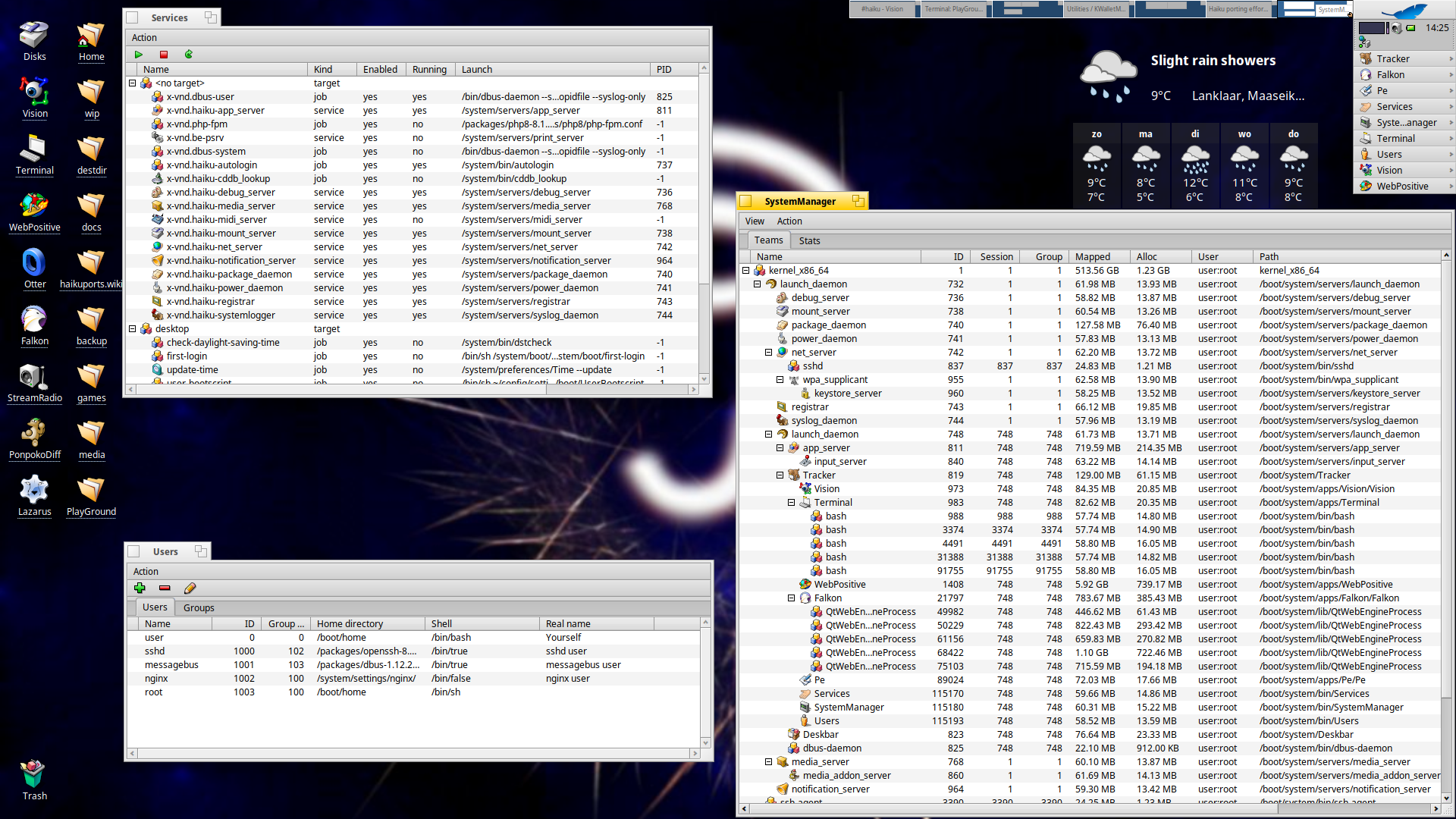This screenshot has width=1456, height=819.
Task: Click the stop service icon in Services
Action: click(x=164, y=55)
